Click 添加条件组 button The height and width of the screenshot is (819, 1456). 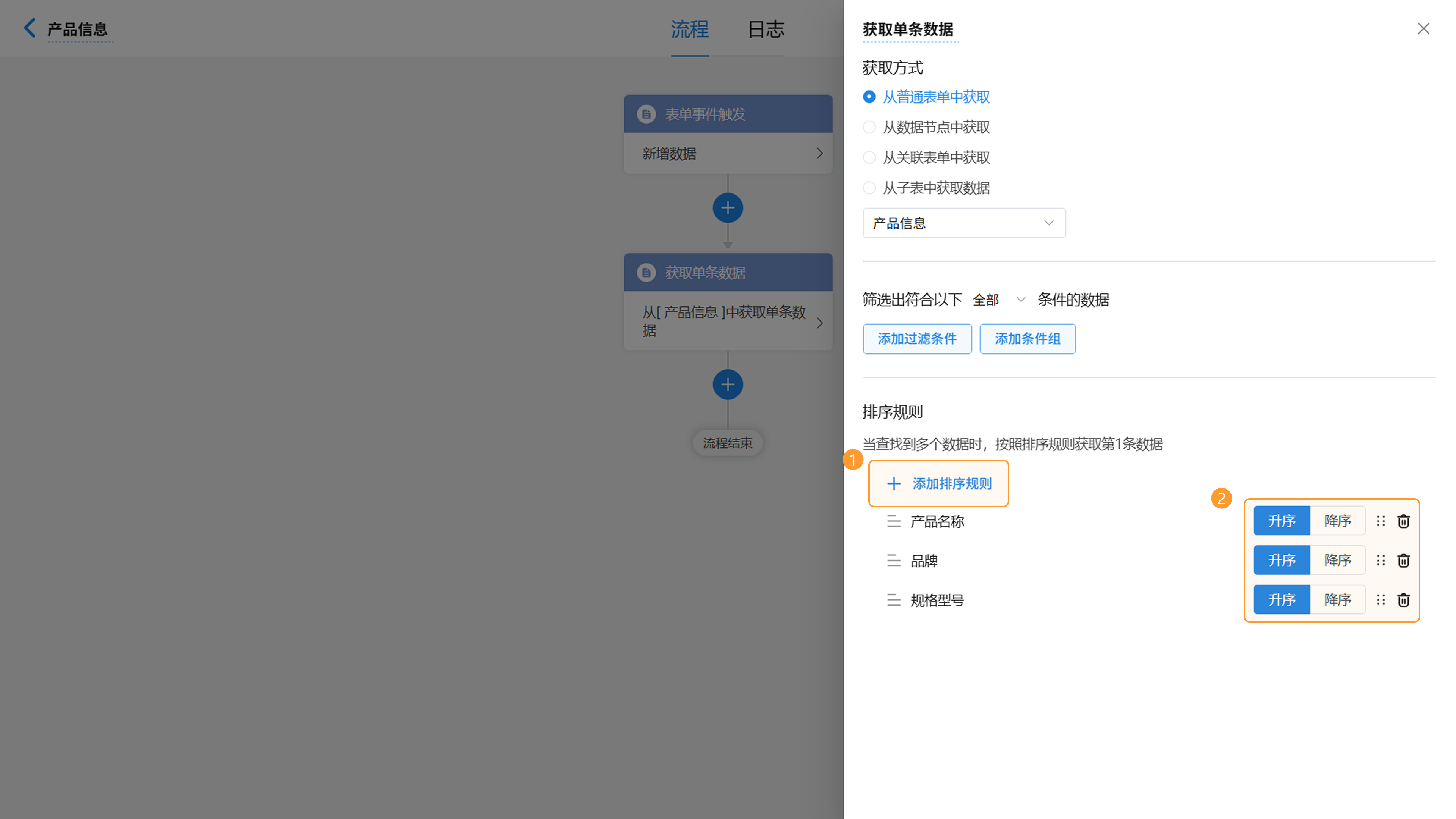click(x=1027, y=339)
